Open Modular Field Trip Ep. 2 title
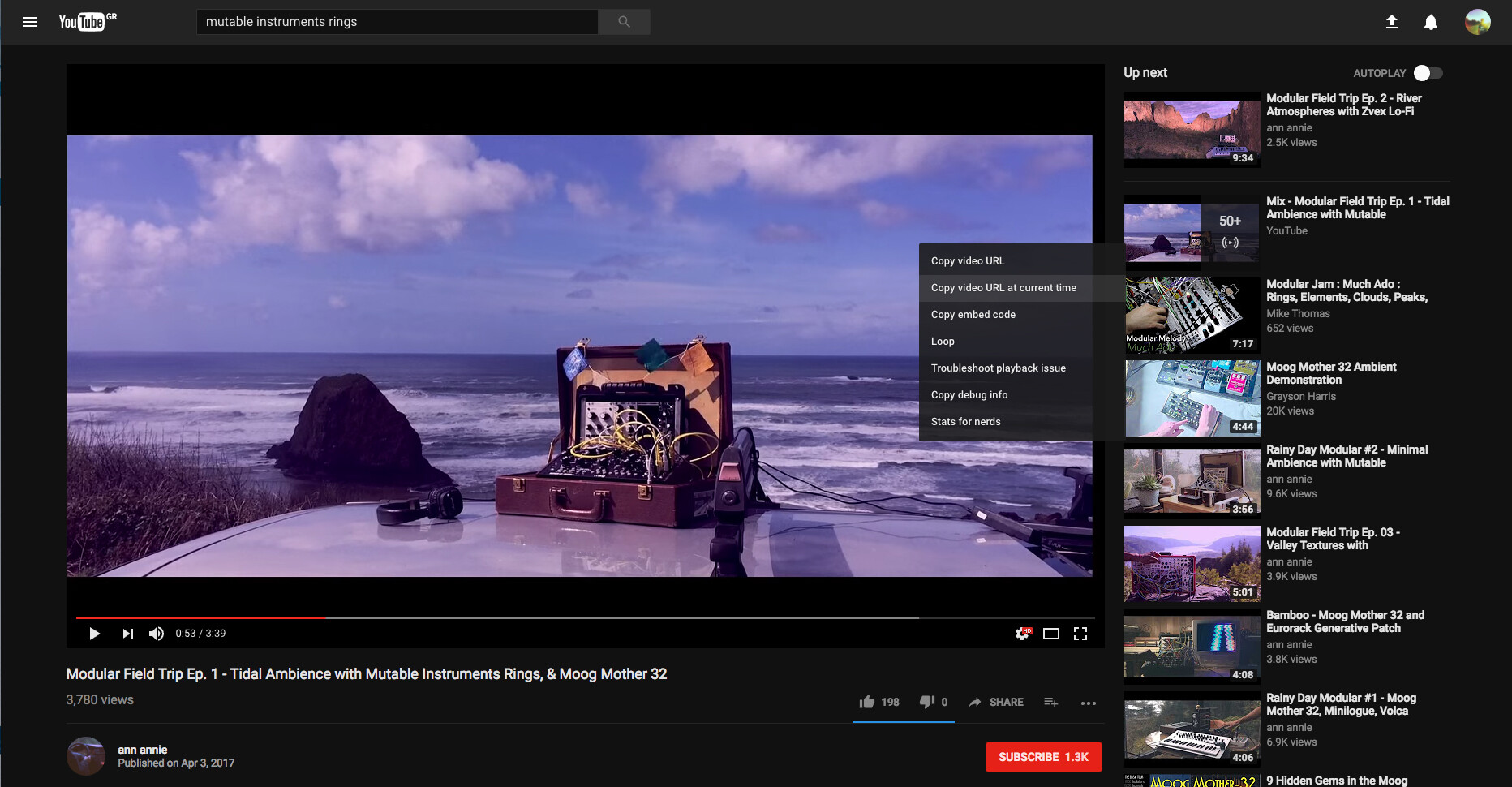1512x787 pixels. click(x=1344, y=105)
